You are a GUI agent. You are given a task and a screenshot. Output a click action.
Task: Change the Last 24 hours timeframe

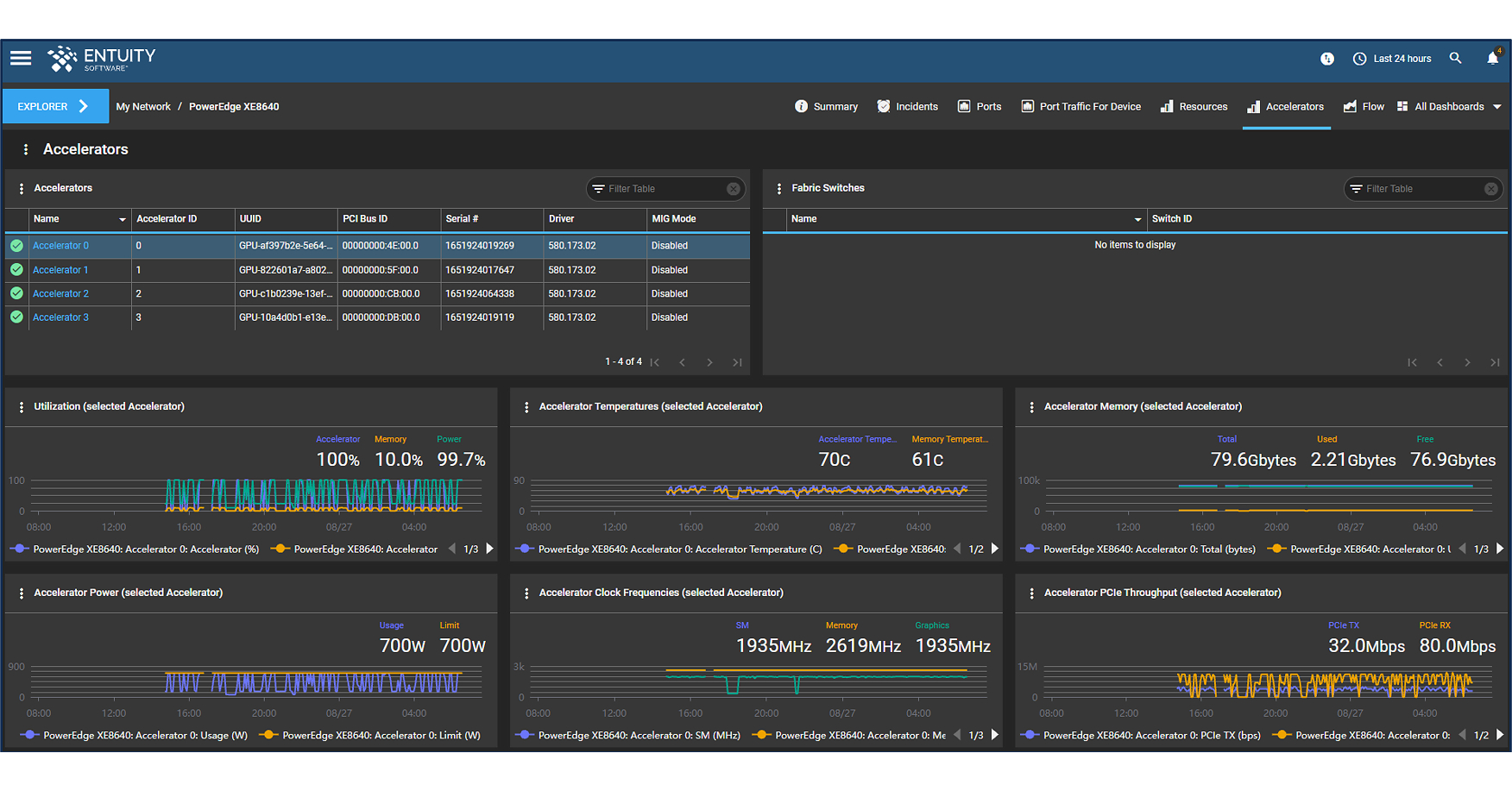[x=1392, y=59]
